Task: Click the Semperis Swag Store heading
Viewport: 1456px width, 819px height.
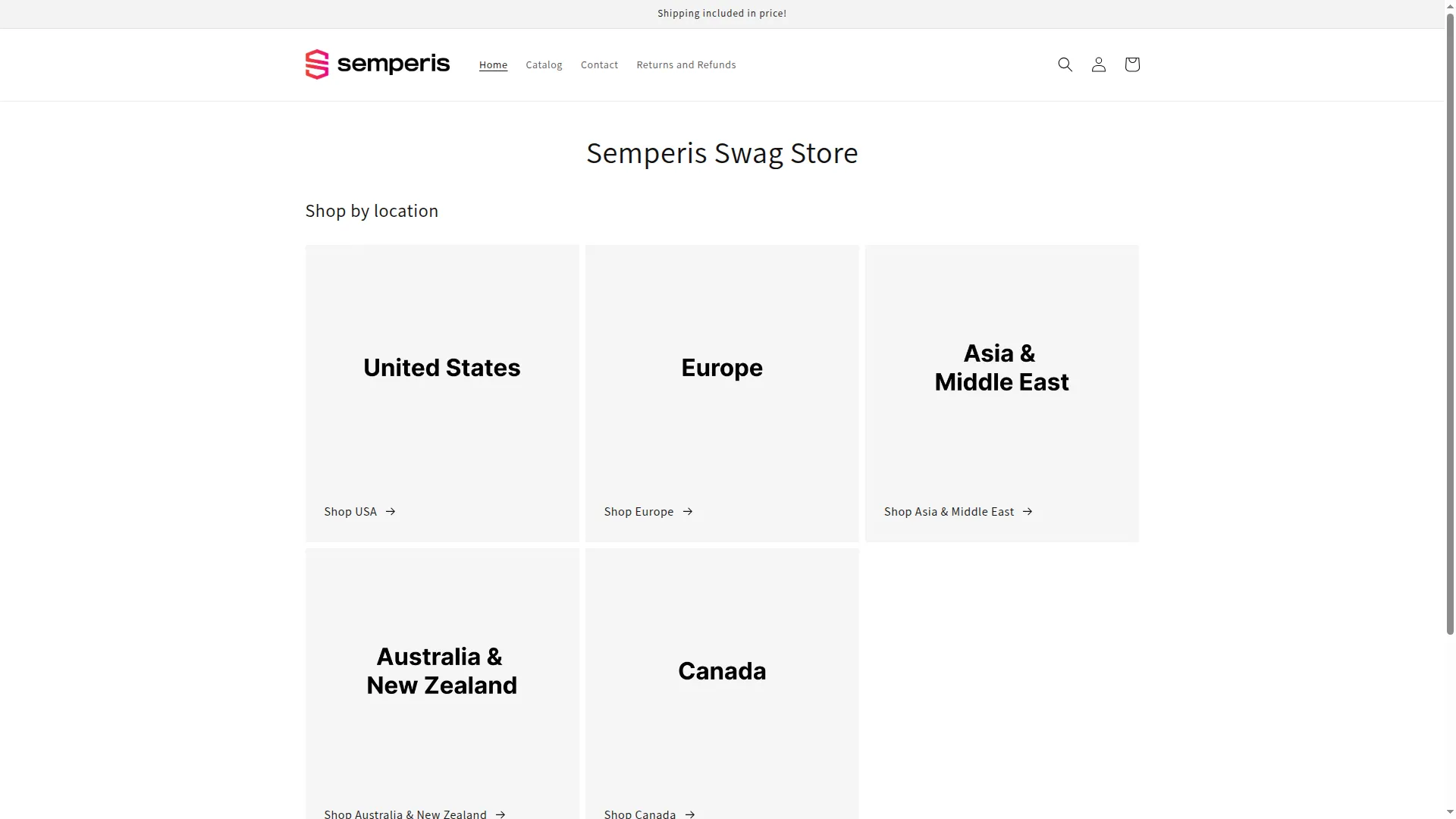Action: click(x=722, y=152)
